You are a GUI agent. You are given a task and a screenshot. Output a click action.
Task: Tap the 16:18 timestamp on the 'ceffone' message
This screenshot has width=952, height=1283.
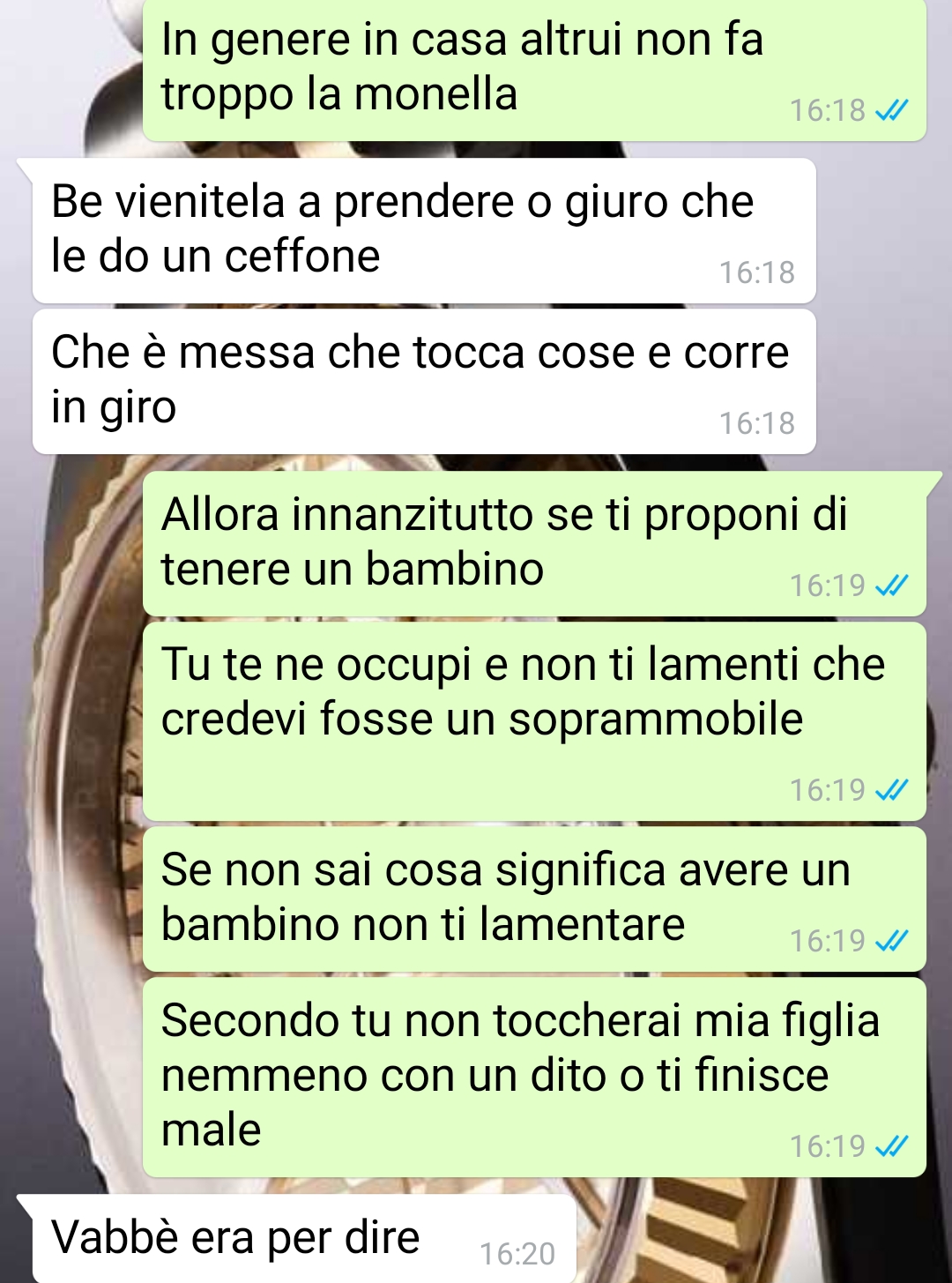[x=756, y=273]
